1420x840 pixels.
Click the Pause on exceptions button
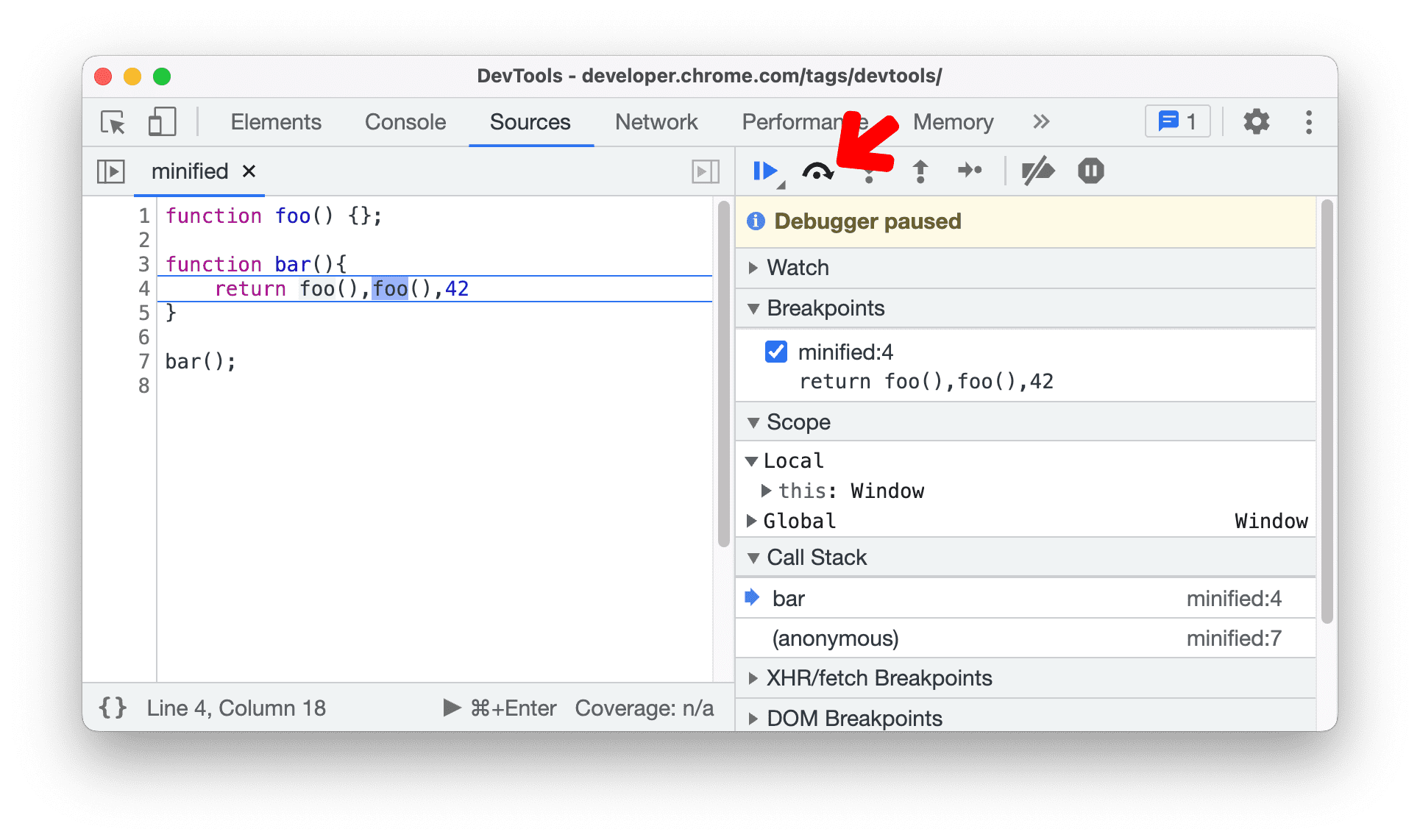[x=1092, y=170]
